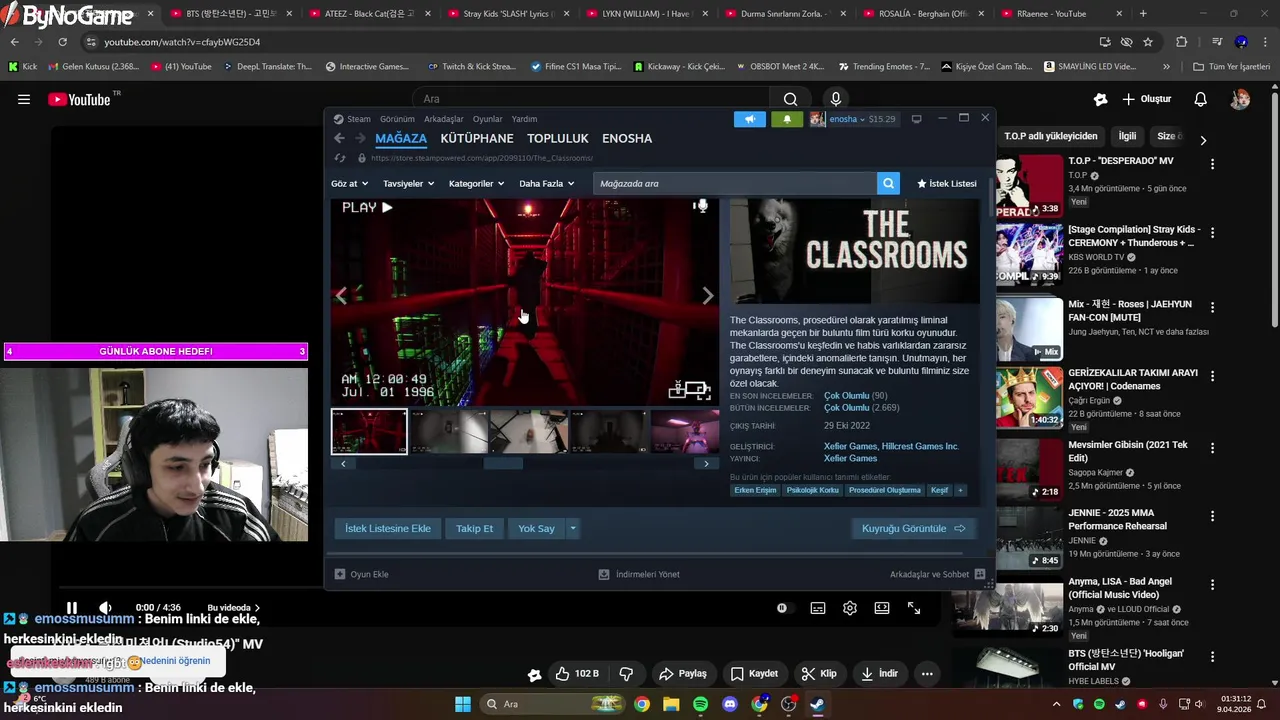Open the KÜTÜPHANE tab in Steam
1280x720 pixels.
coord(477,138)
